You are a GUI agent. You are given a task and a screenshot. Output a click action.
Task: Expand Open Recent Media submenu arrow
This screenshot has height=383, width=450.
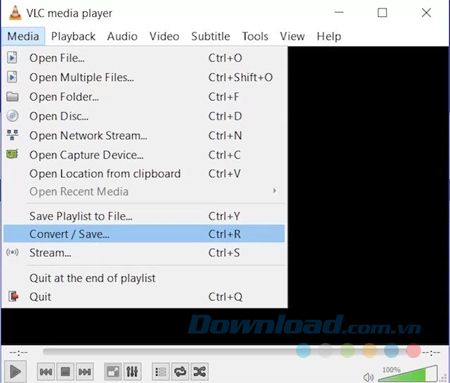(275, 191)
